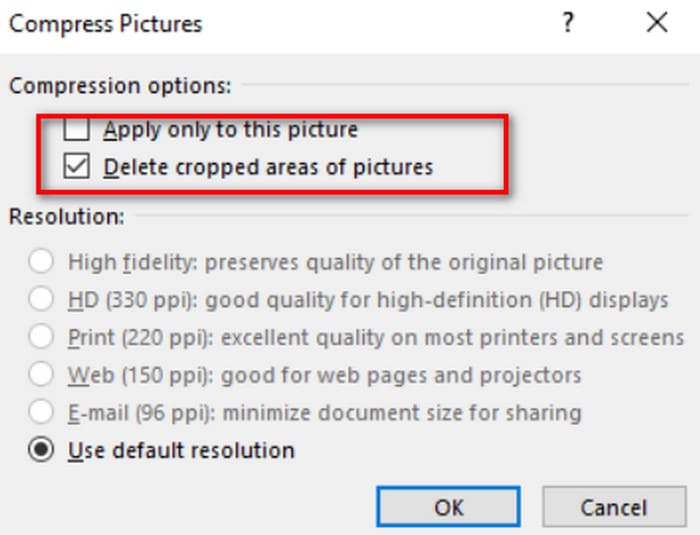
Task: Click the Help question mark icon
Action: (568, 23)
